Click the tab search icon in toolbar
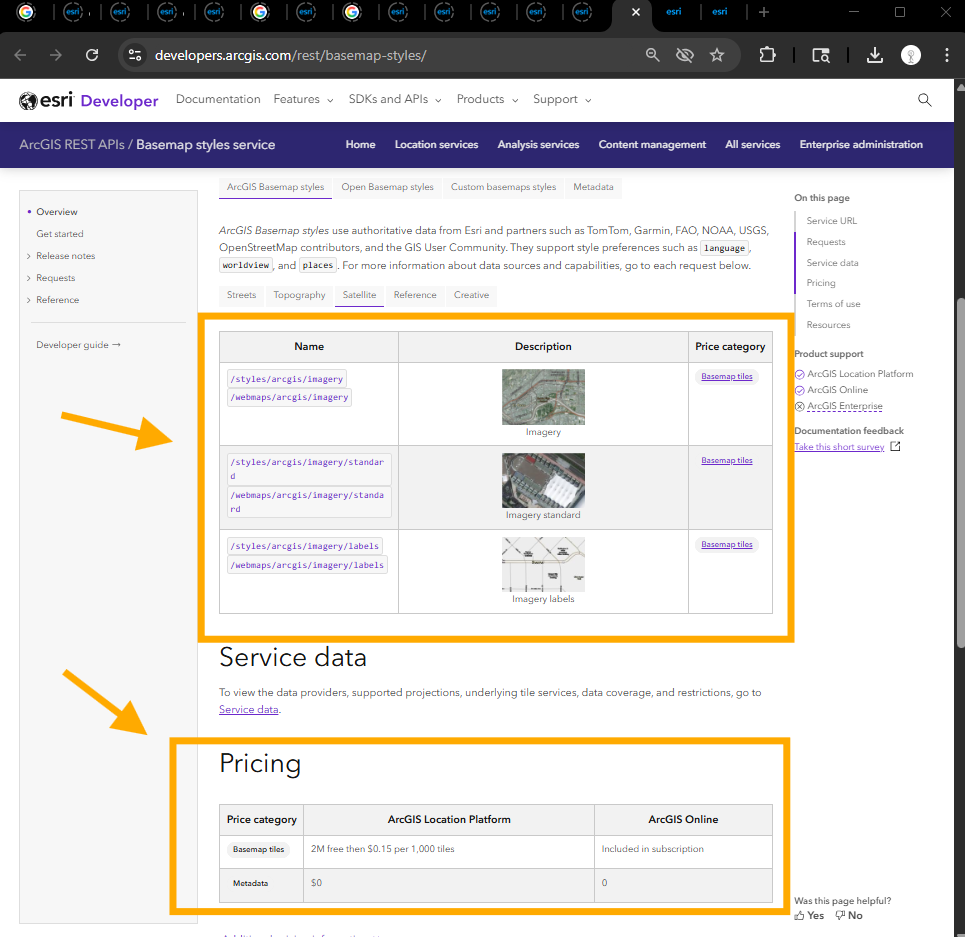The width and height of the screenshot is (965, 937). tap(821, 55)
